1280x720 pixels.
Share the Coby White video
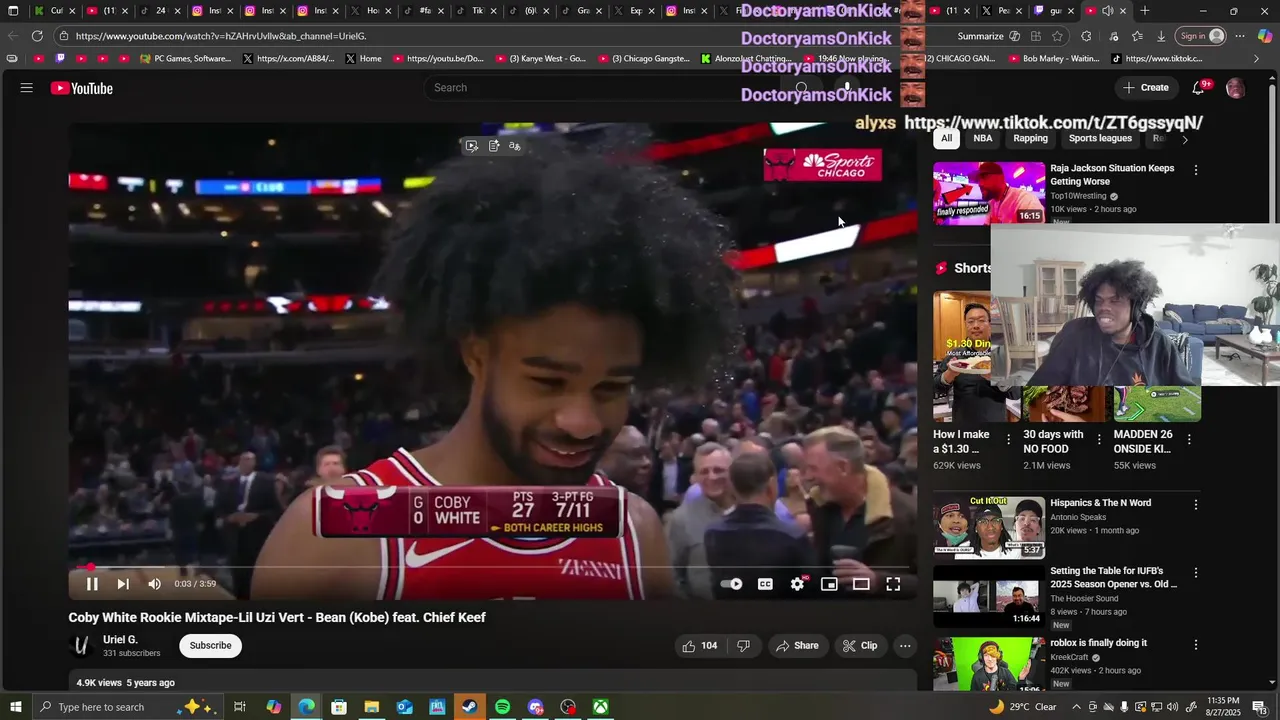797,646
